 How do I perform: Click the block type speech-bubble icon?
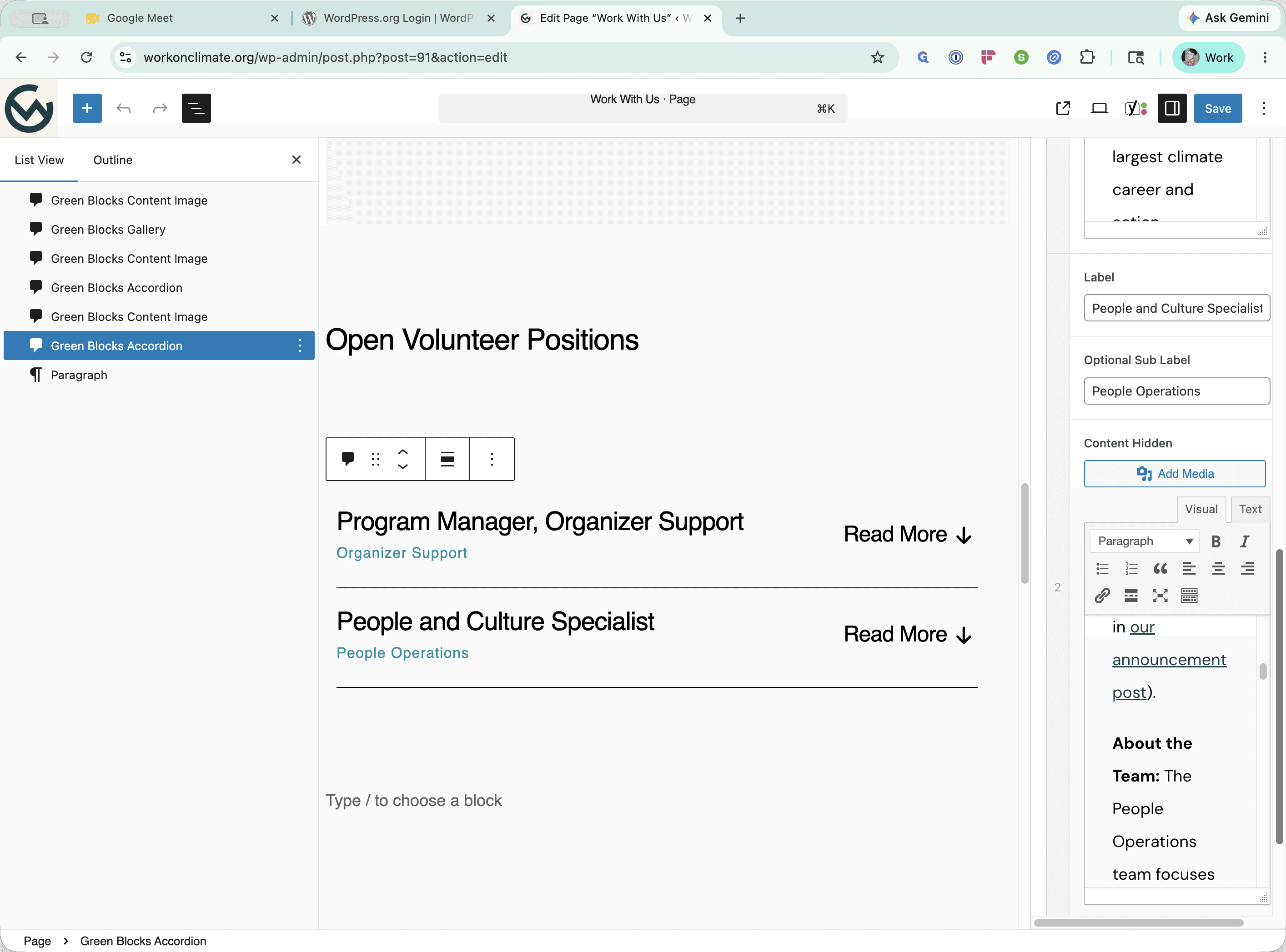pyautogui.click(x=347, y=459)
